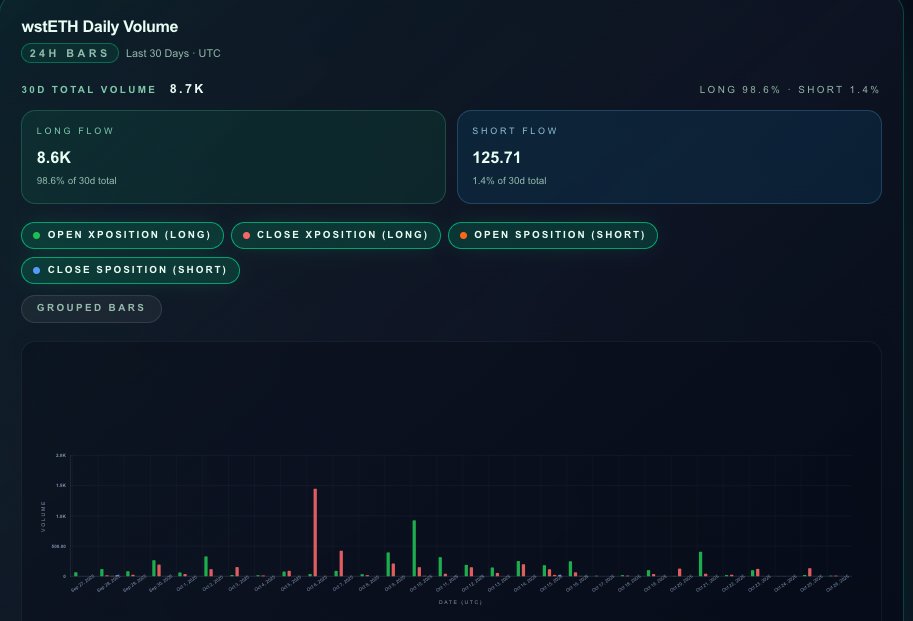Viewport: 913px width, 621px height.
Task: Open the Long Flow 8.6K card
Action: pos(233,157)
